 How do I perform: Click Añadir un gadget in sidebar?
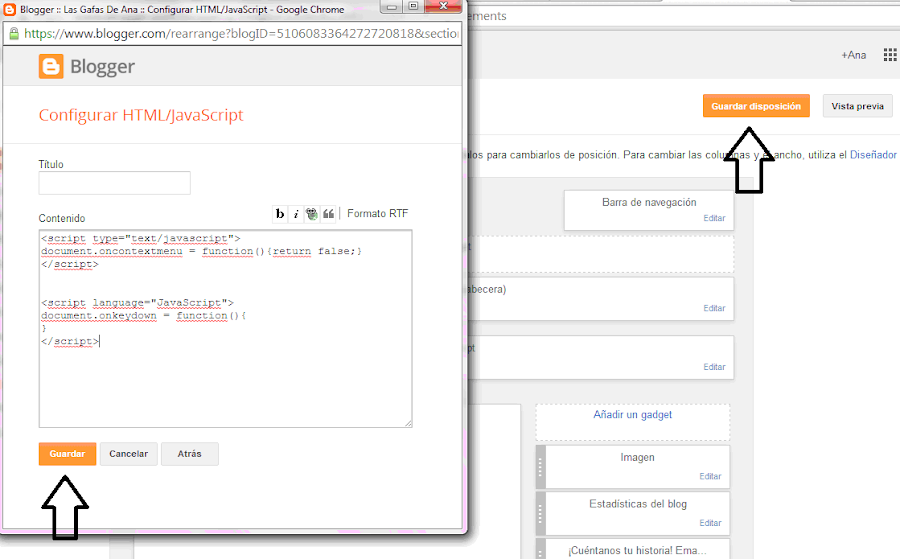[x=633, y=414]
